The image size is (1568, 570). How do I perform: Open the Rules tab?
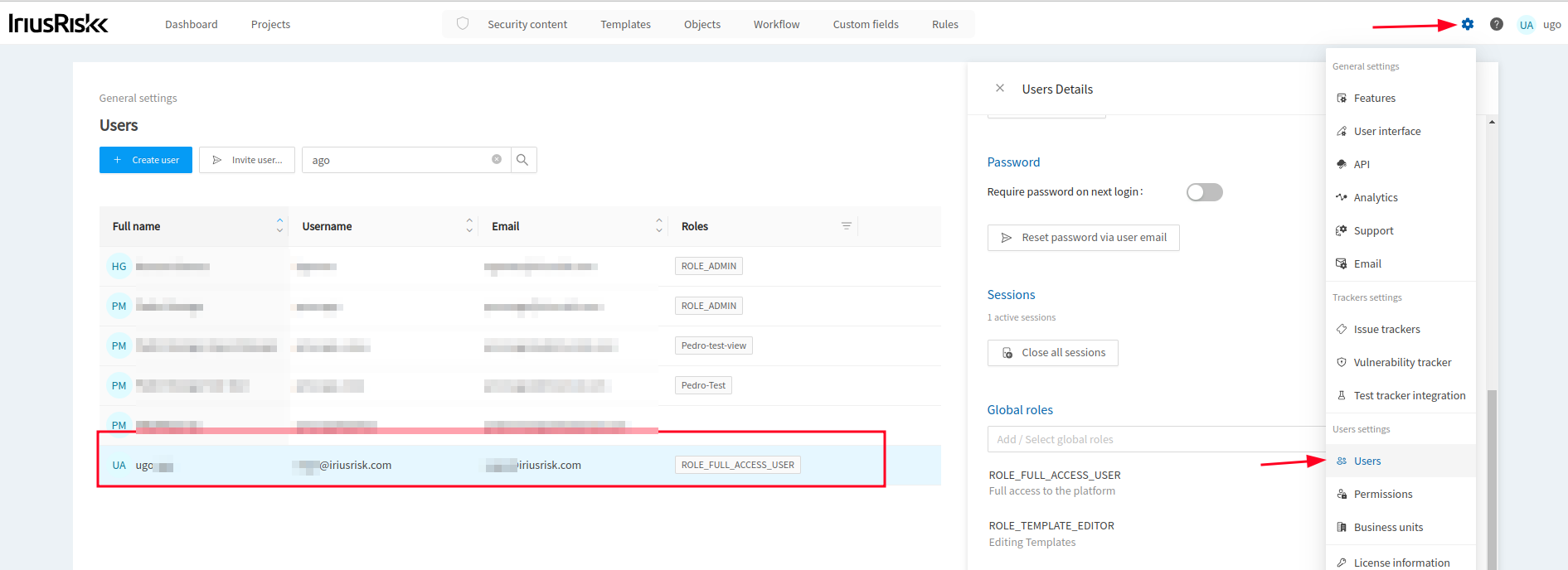coord(945,24)
